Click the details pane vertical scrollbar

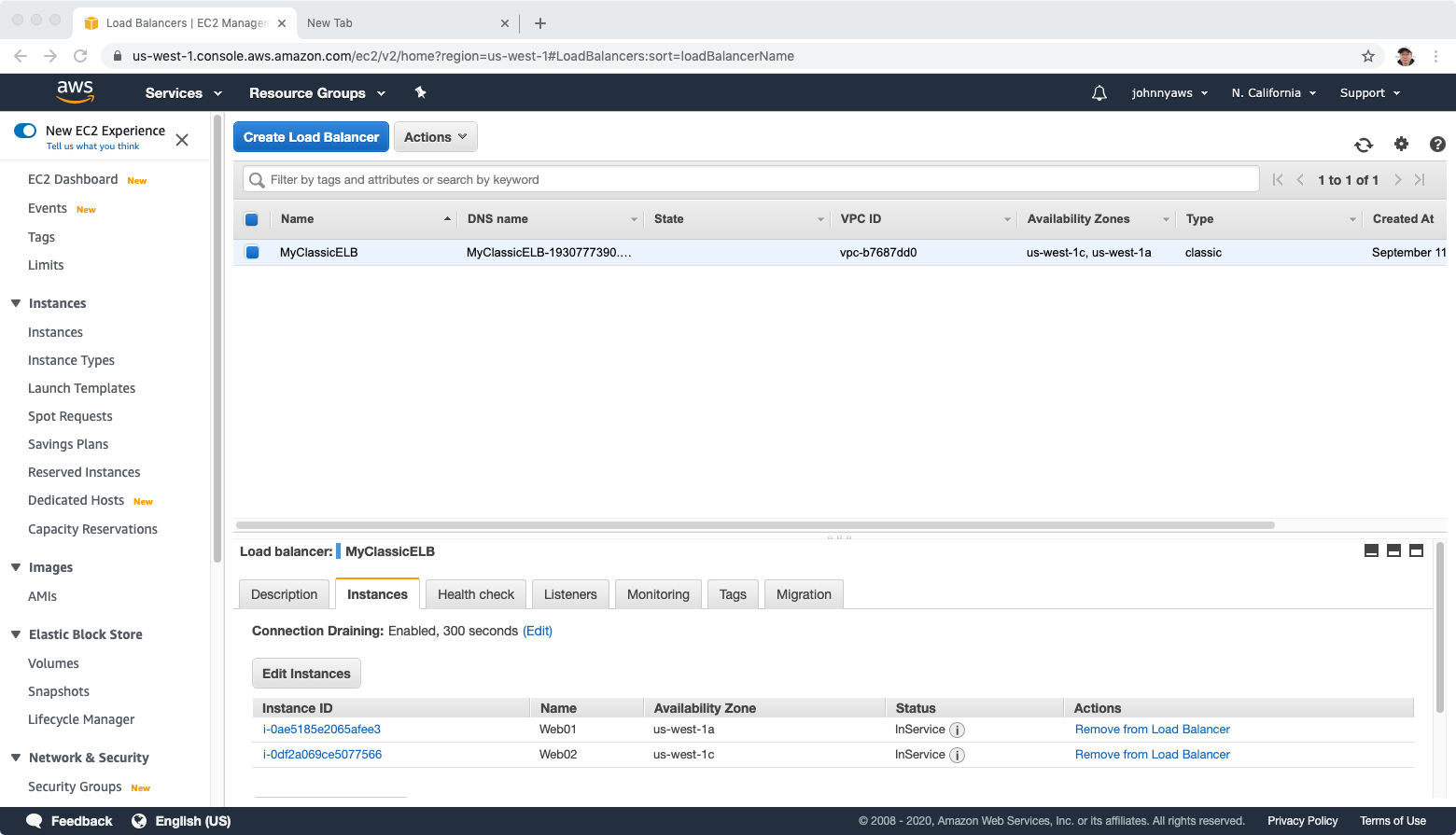click(1439, 627)
